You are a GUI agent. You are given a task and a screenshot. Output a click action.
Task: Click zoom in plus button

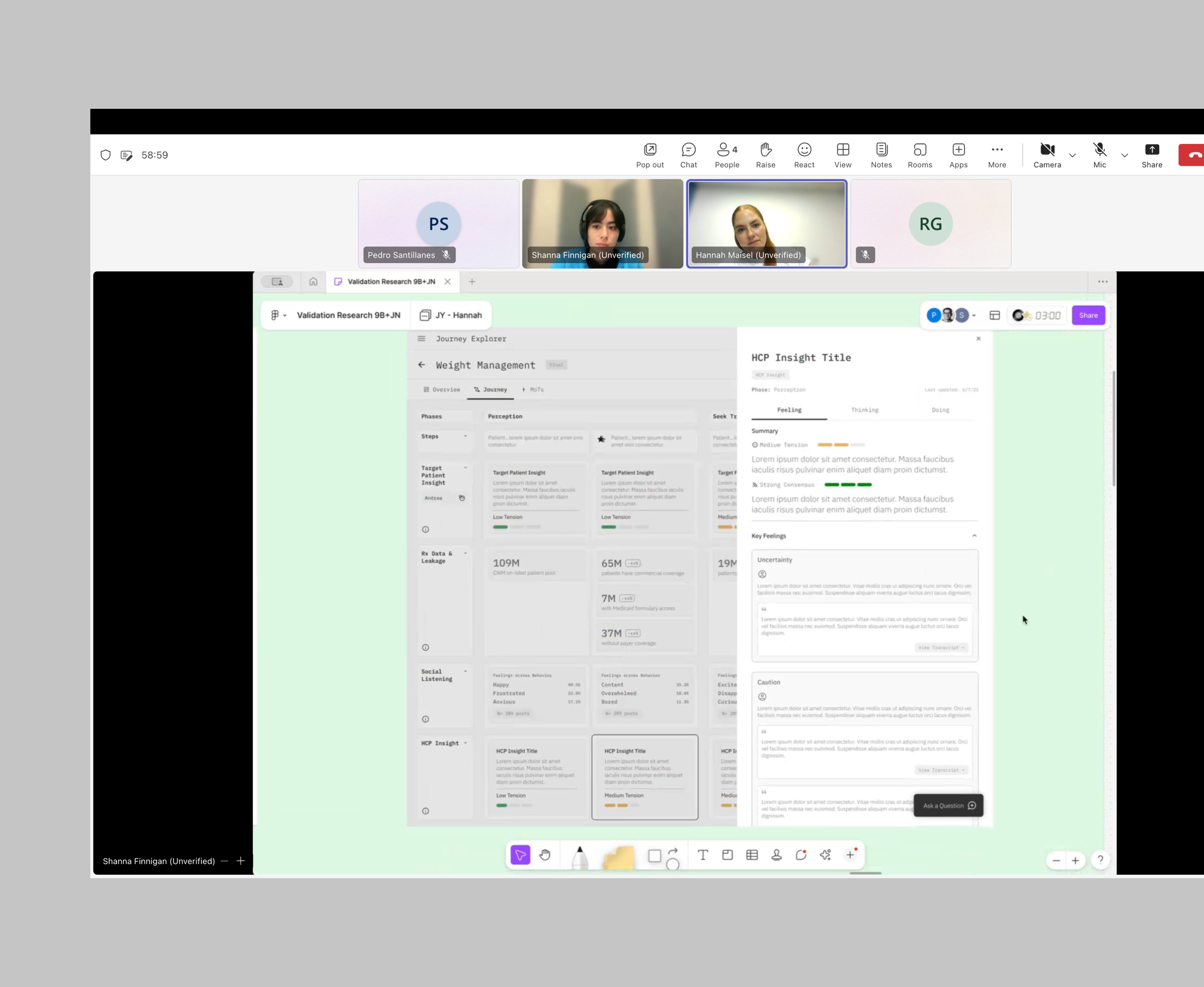(x=1074, y=861)
